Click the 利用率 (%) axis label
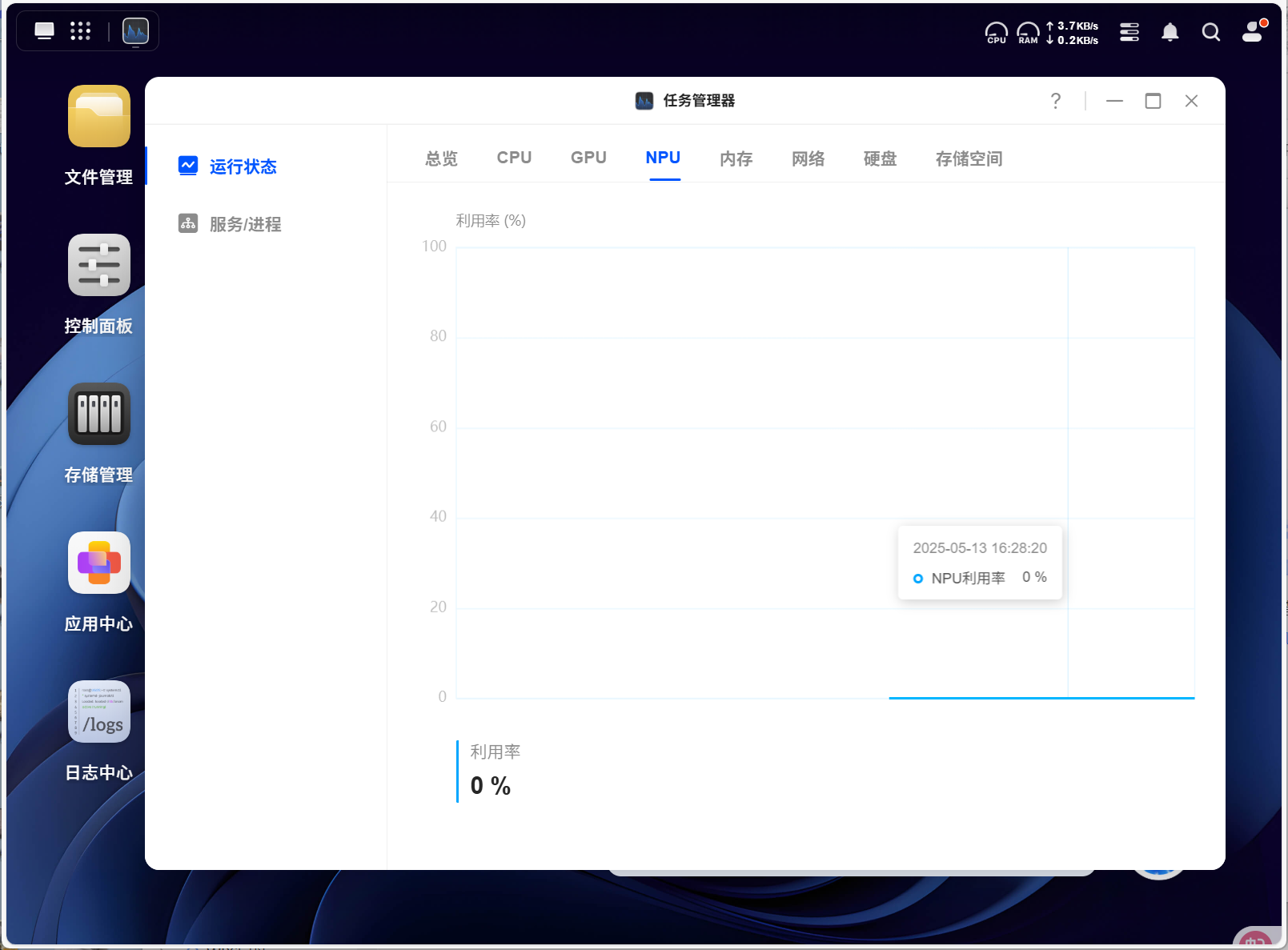This screenshot has height=950, width=1288. point(491,221)
